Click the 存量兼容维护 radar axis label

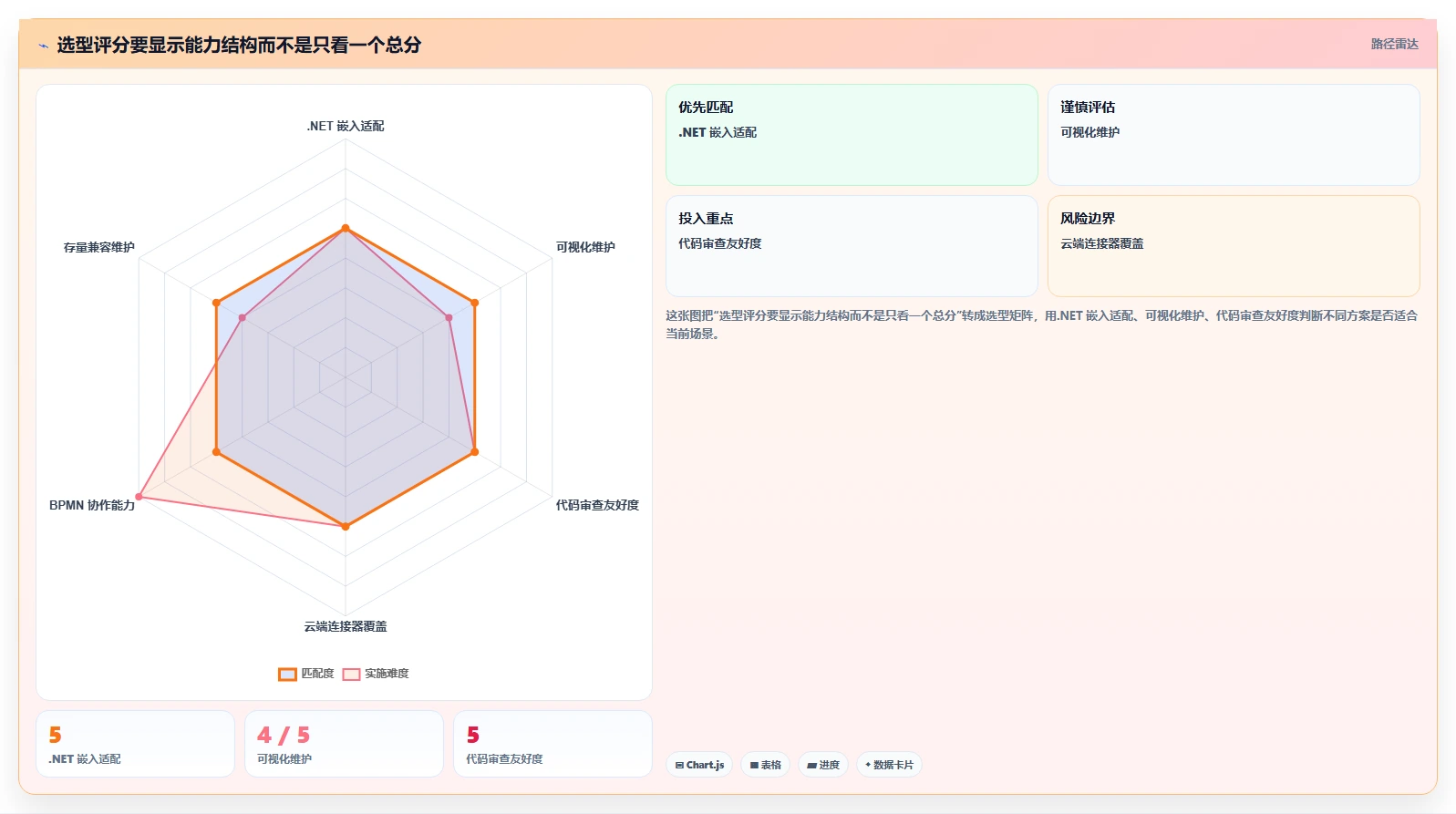[99, 247]
